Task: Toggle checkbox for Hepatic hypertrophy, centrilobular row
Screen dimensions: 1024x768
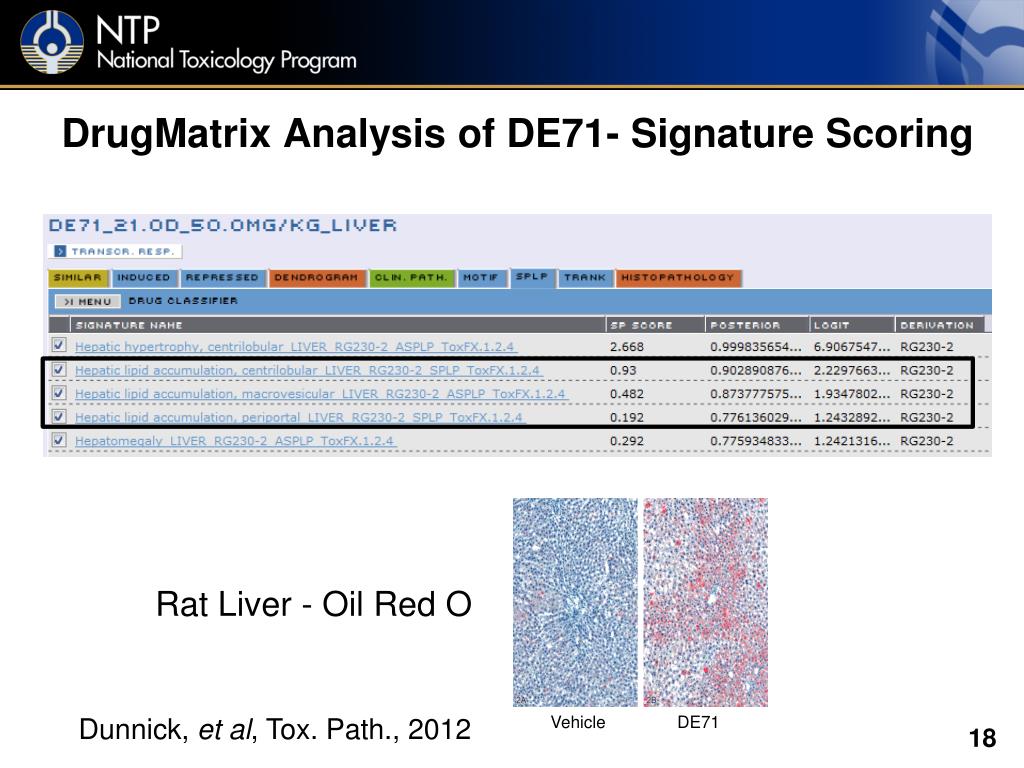Action: (x=59, y=345)
